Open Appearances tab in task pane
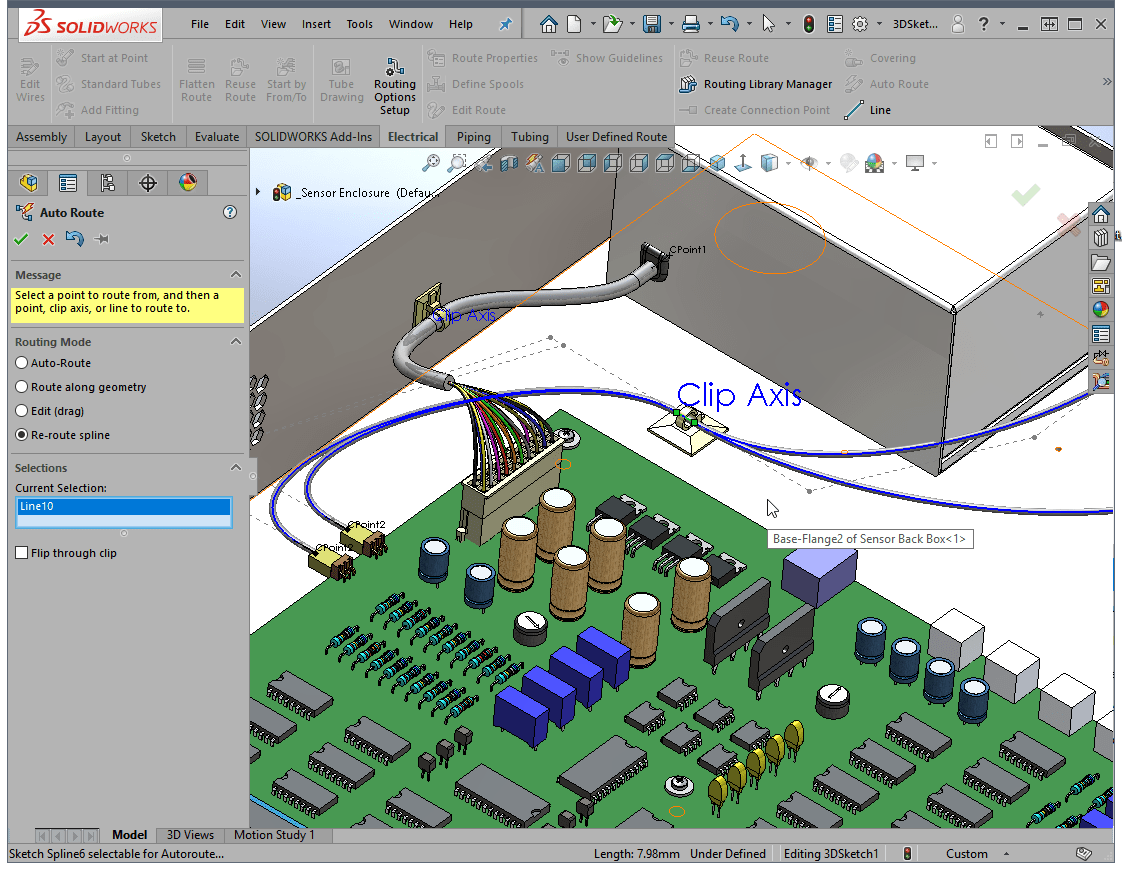This screenshot has width=1122, height=870. (1101, 309)
